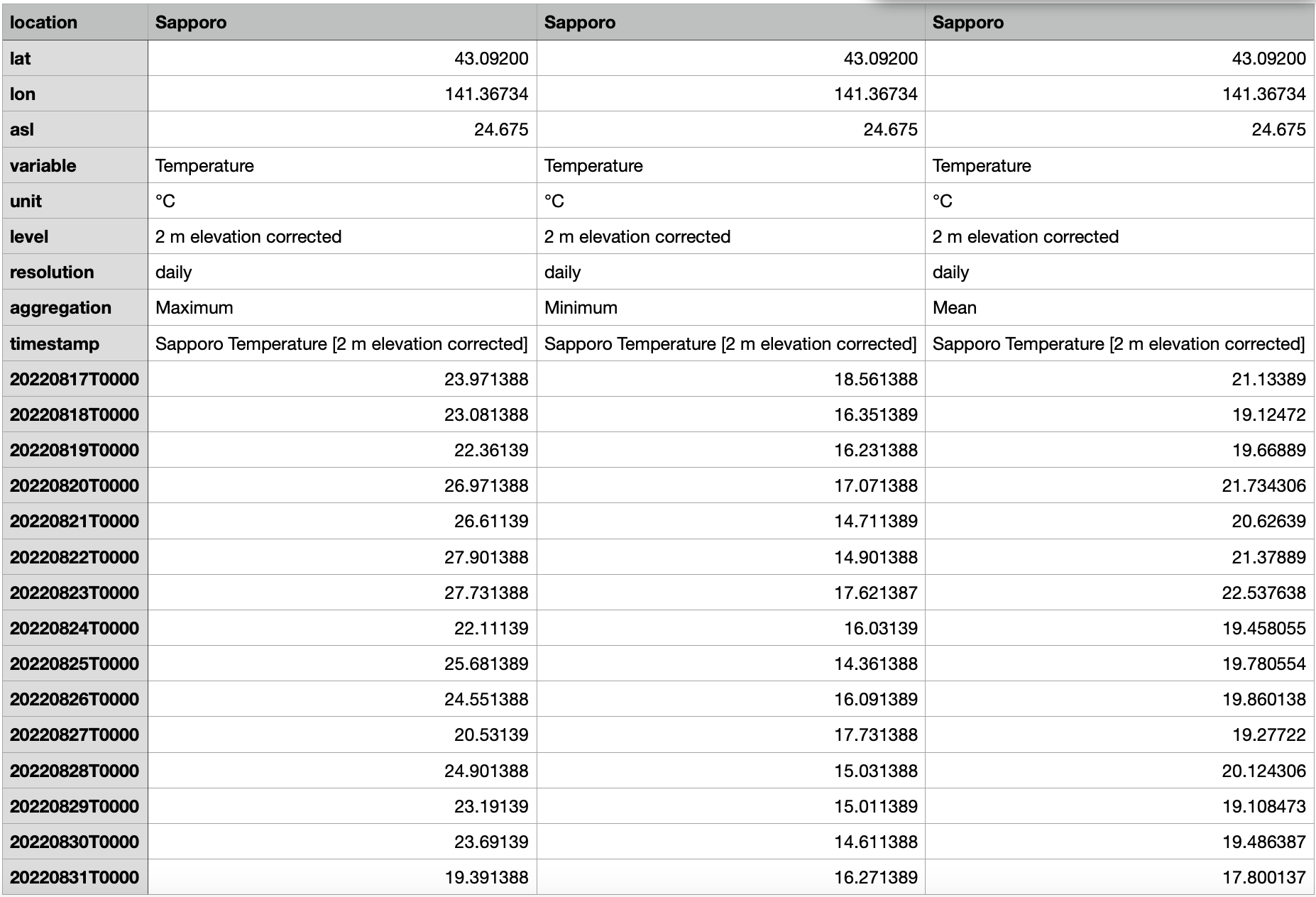Click the cell with value 18.561388

731,379
